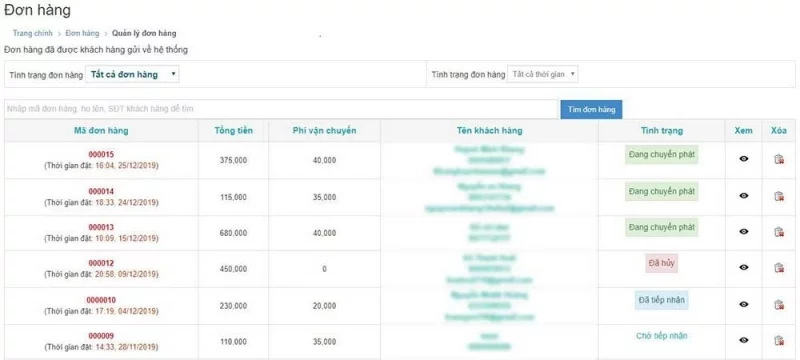This screenshot has width=800, height=360.
Task: View order 000013 eye icon
Action: pyautogui.click(x=743, y=232)
